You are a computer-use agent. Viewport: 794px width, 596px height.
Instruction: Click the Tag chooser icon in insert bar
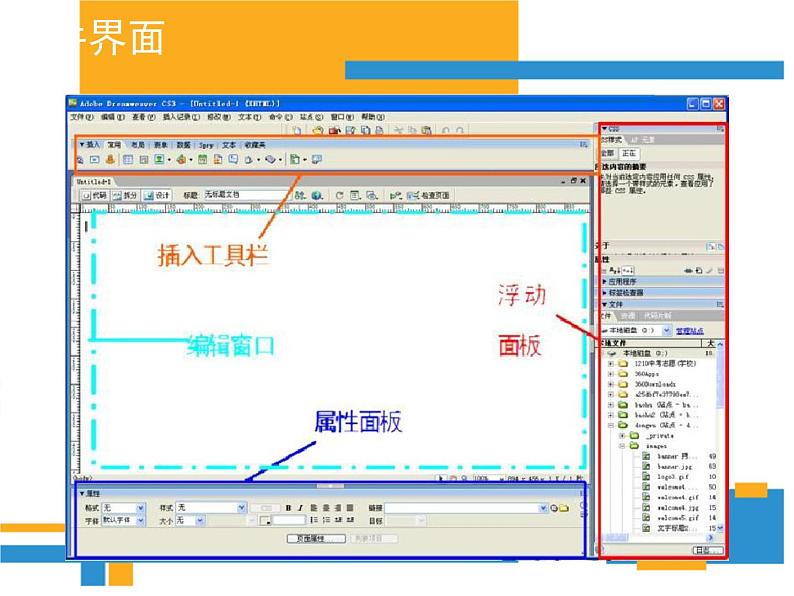click(317, 160)
